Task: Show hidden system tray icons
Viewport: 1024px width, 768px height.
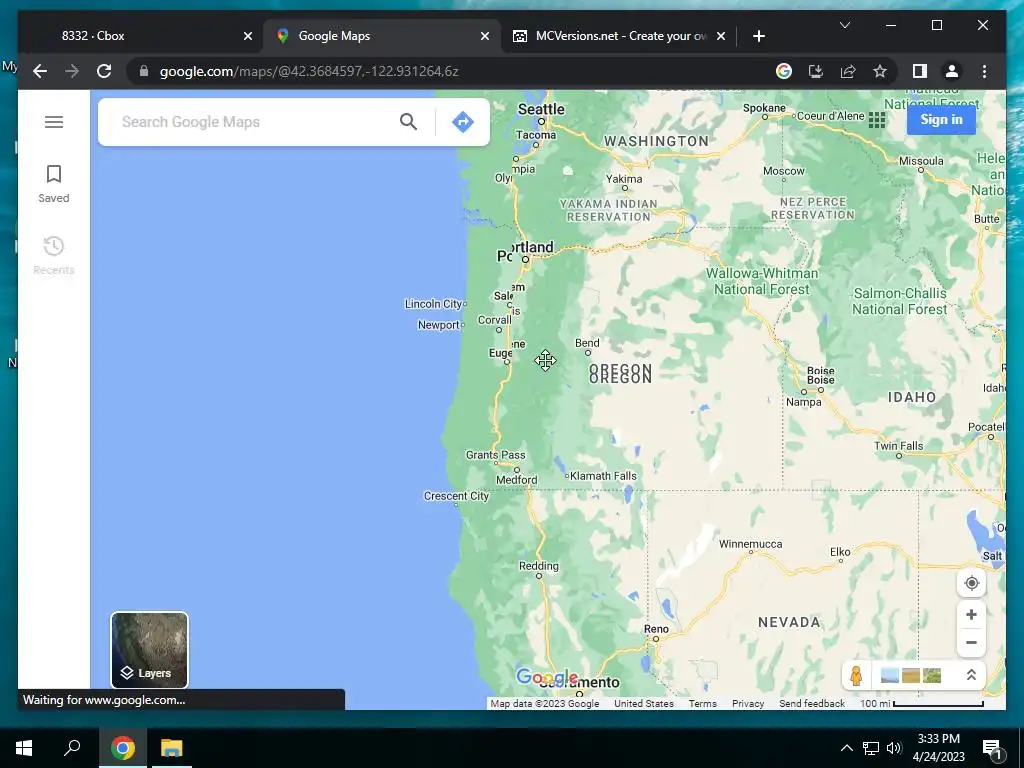Action: [x=846, y=748]
